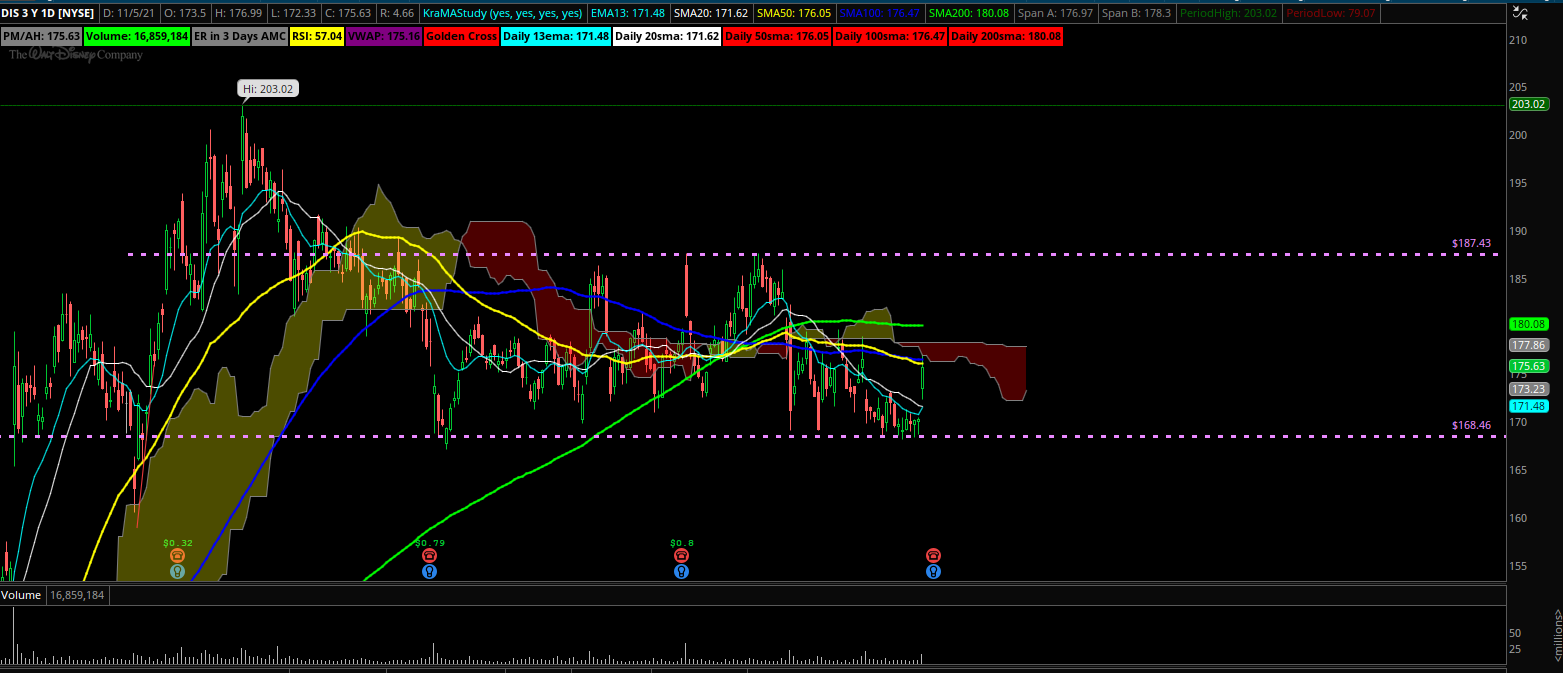The height and width of the screenshot is (673, 1563).
Task: Click the 180.08 green price axis tag
Action: [x=1531, y=324]
